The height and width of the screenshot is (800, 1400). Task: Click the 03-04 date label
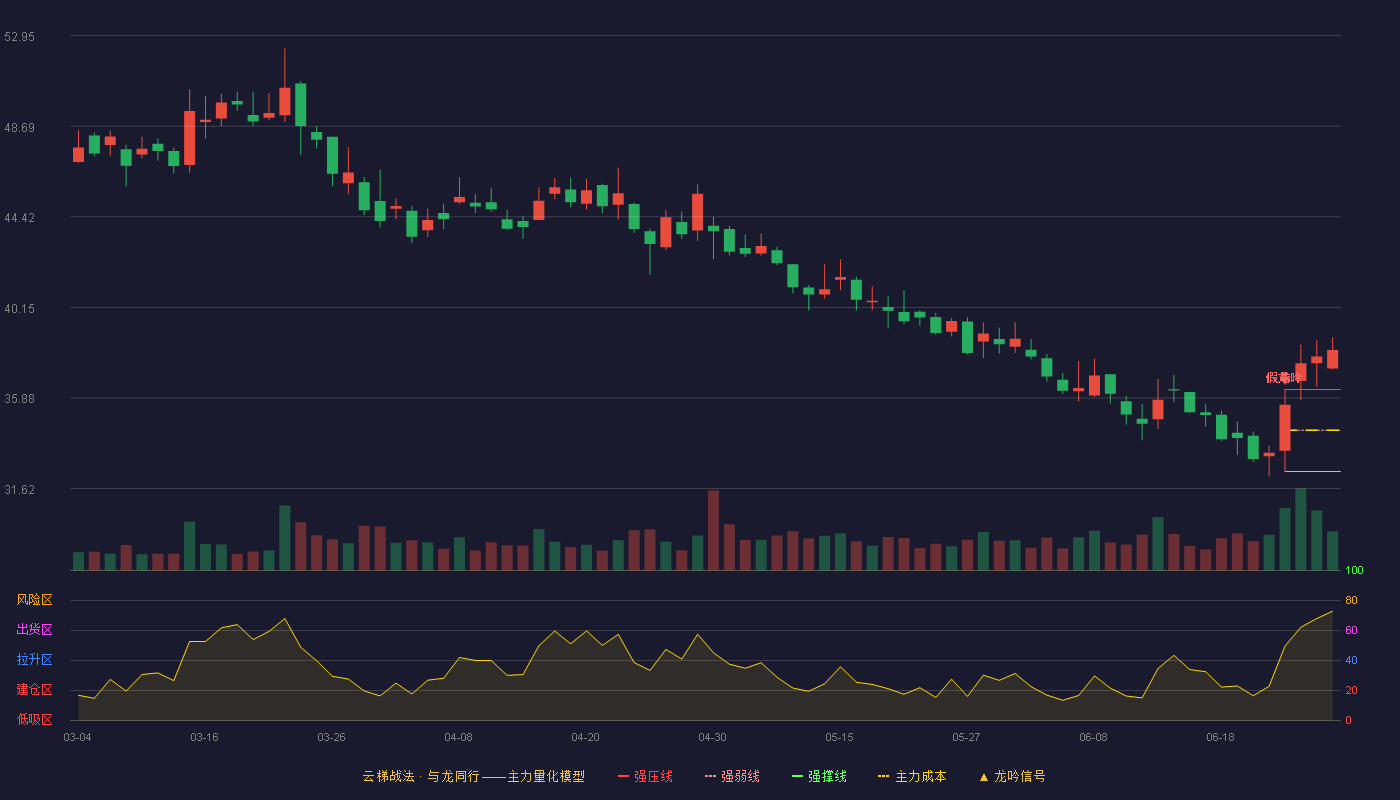(x=77, y=737)
